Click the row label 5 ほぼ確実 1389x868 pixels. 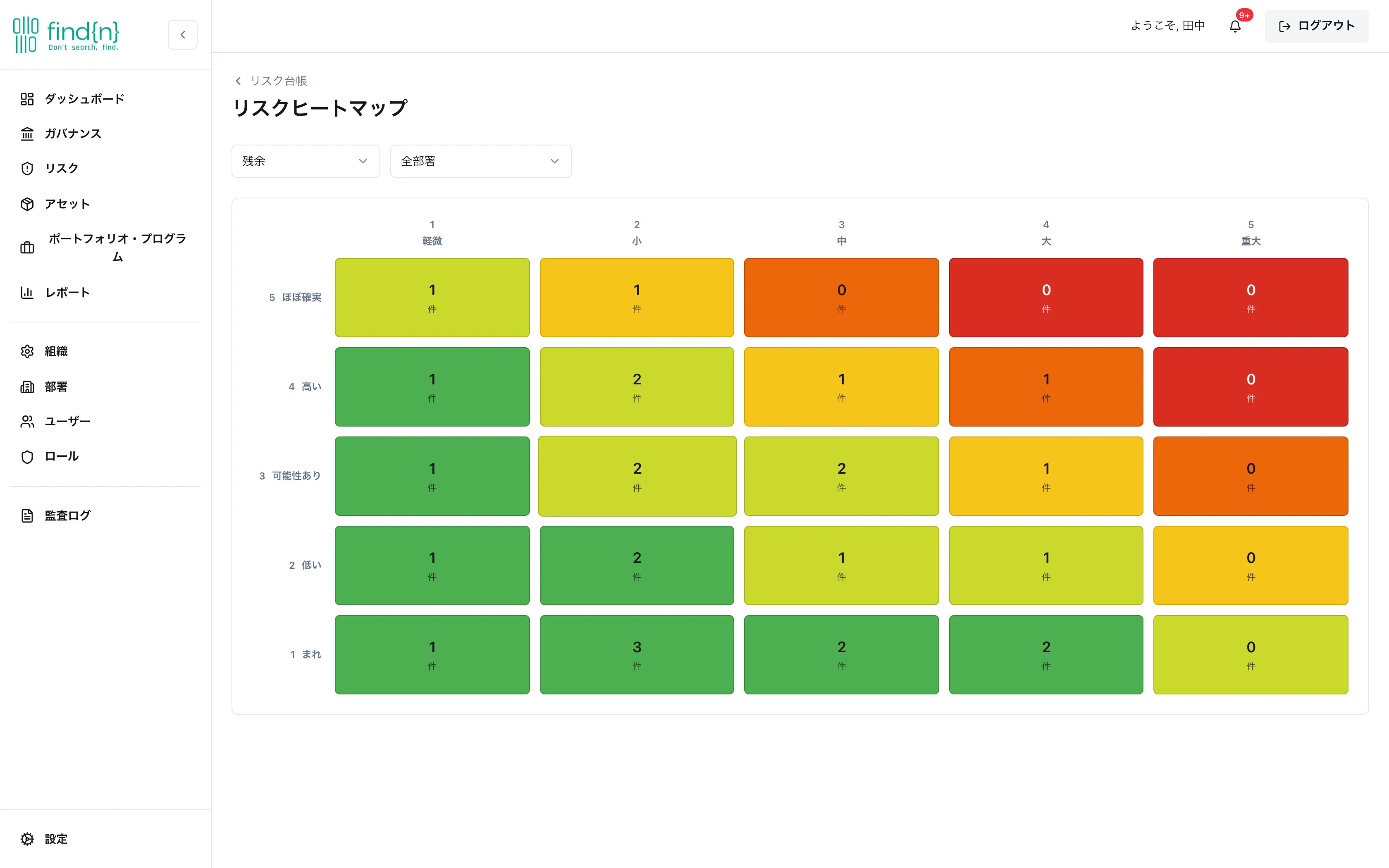(x=295, y=297)
